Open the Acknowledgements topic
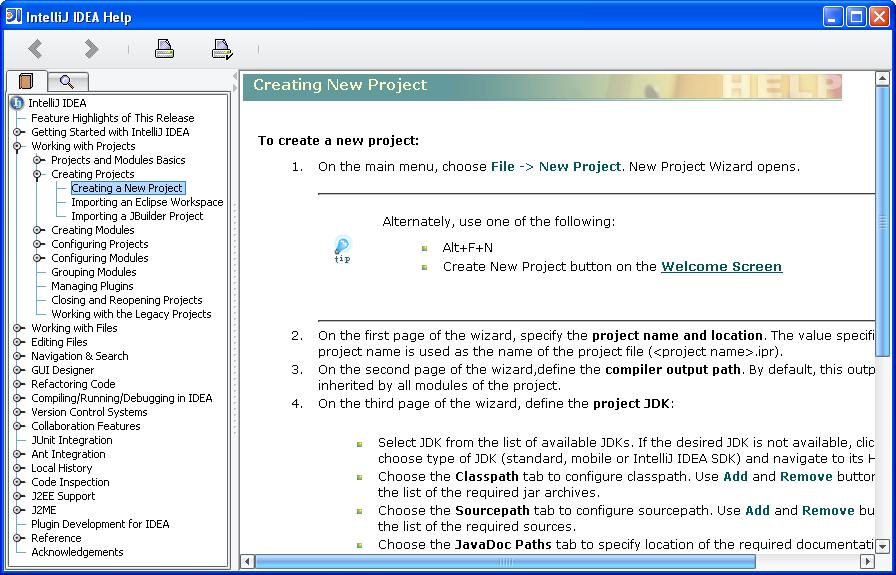 (x=77, y=552)
